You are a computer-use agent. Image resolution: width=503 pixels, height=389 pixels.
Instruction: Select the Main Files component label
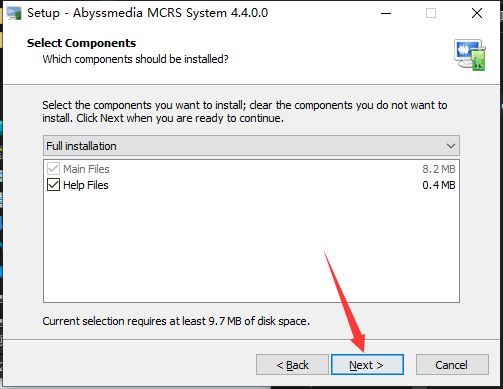click(86, 169)
